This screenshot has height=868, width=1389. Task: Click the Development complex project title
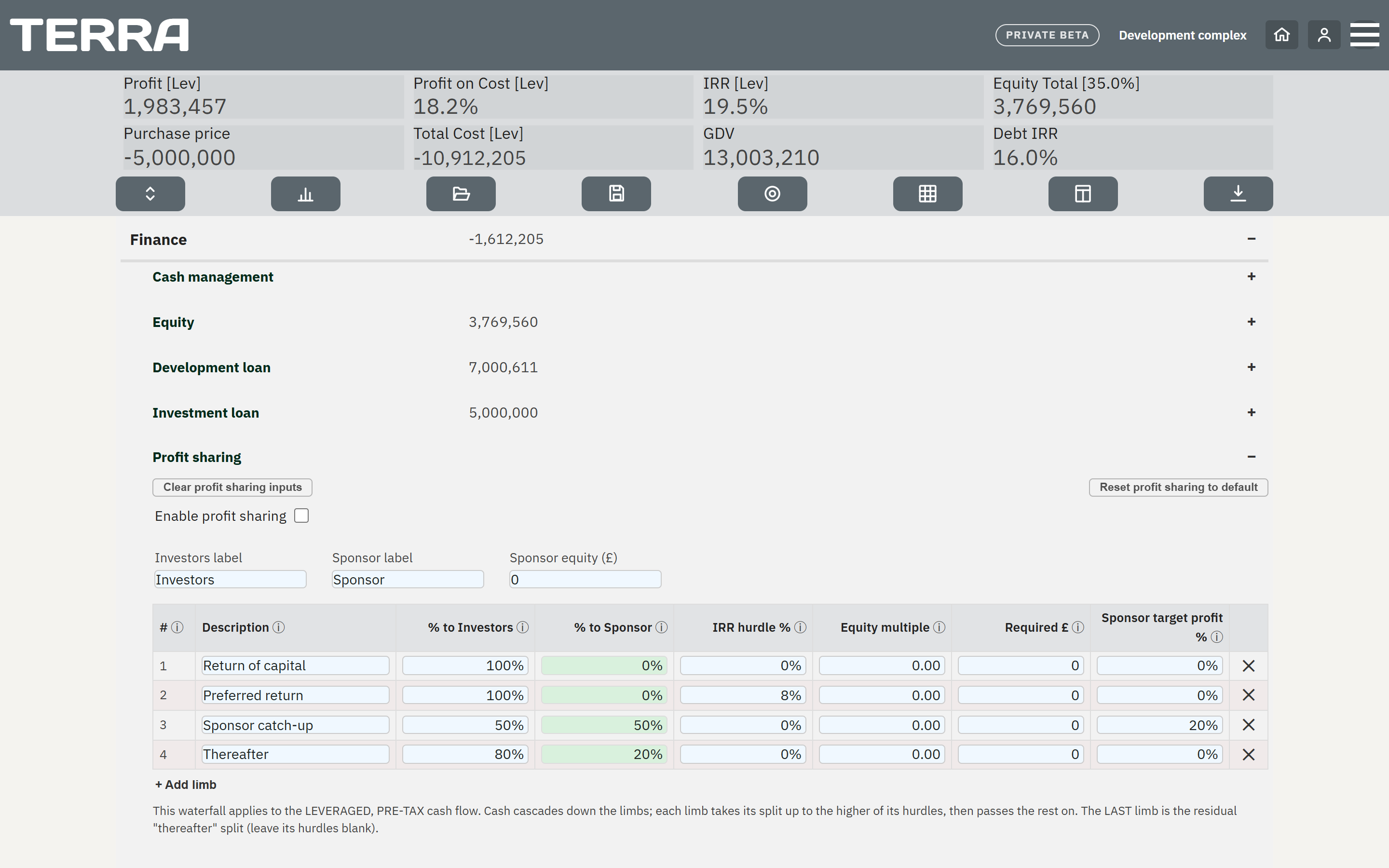(x=1183, y=35)
